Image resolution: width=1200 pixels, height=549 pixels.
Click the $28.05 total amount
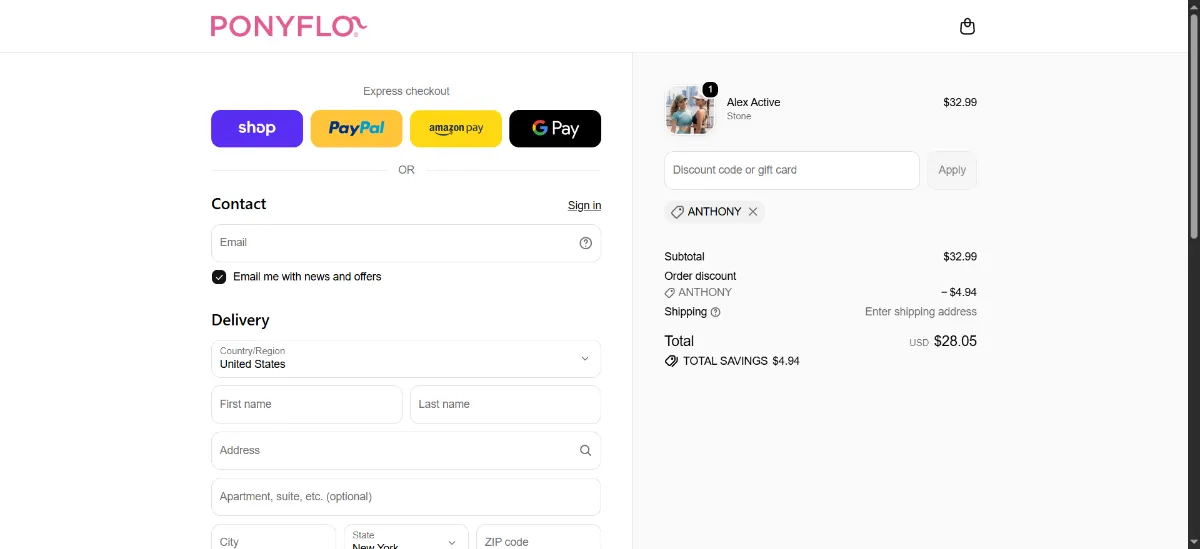(955, 341)
